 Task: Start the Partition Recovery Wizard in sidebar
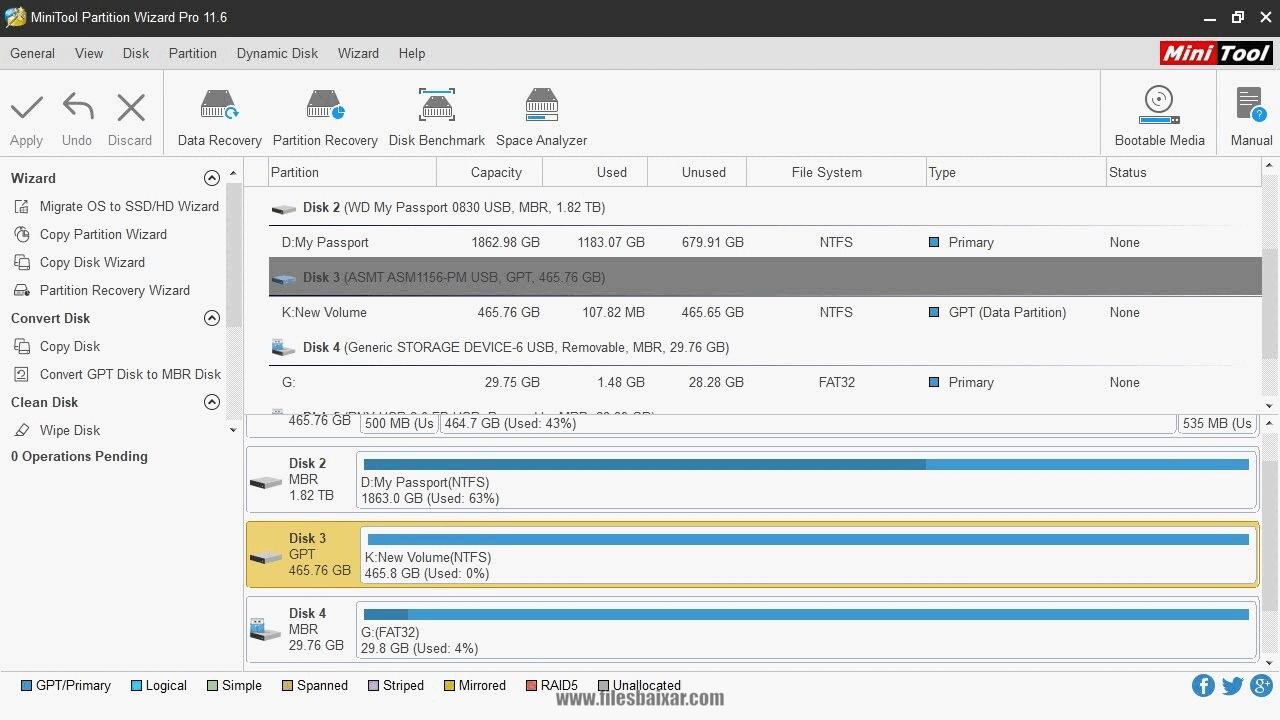[x=114, y=290]
